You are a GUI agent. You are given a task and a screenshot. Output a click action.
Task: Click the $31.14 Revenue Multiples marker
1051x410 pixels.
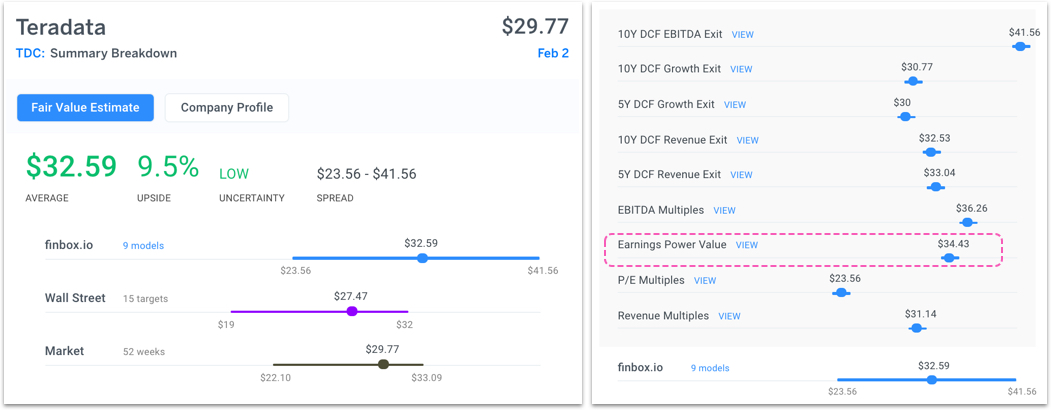coord(917,328)
